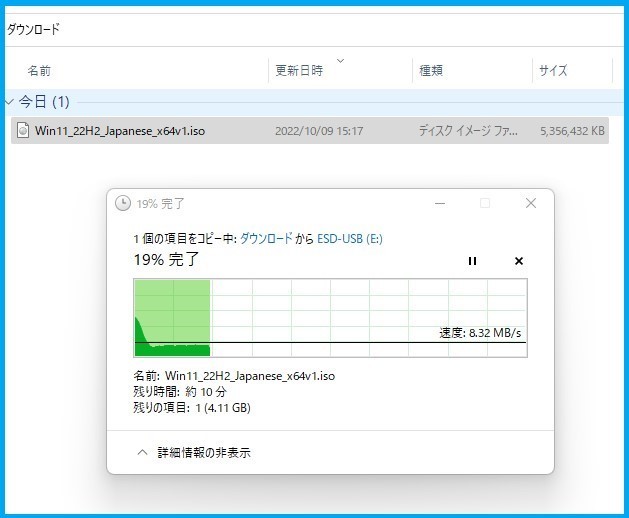629x518 pixels.
Task: Click the 残りの項目: 1 (4.11 GB) text
Action: pos(192,408)
